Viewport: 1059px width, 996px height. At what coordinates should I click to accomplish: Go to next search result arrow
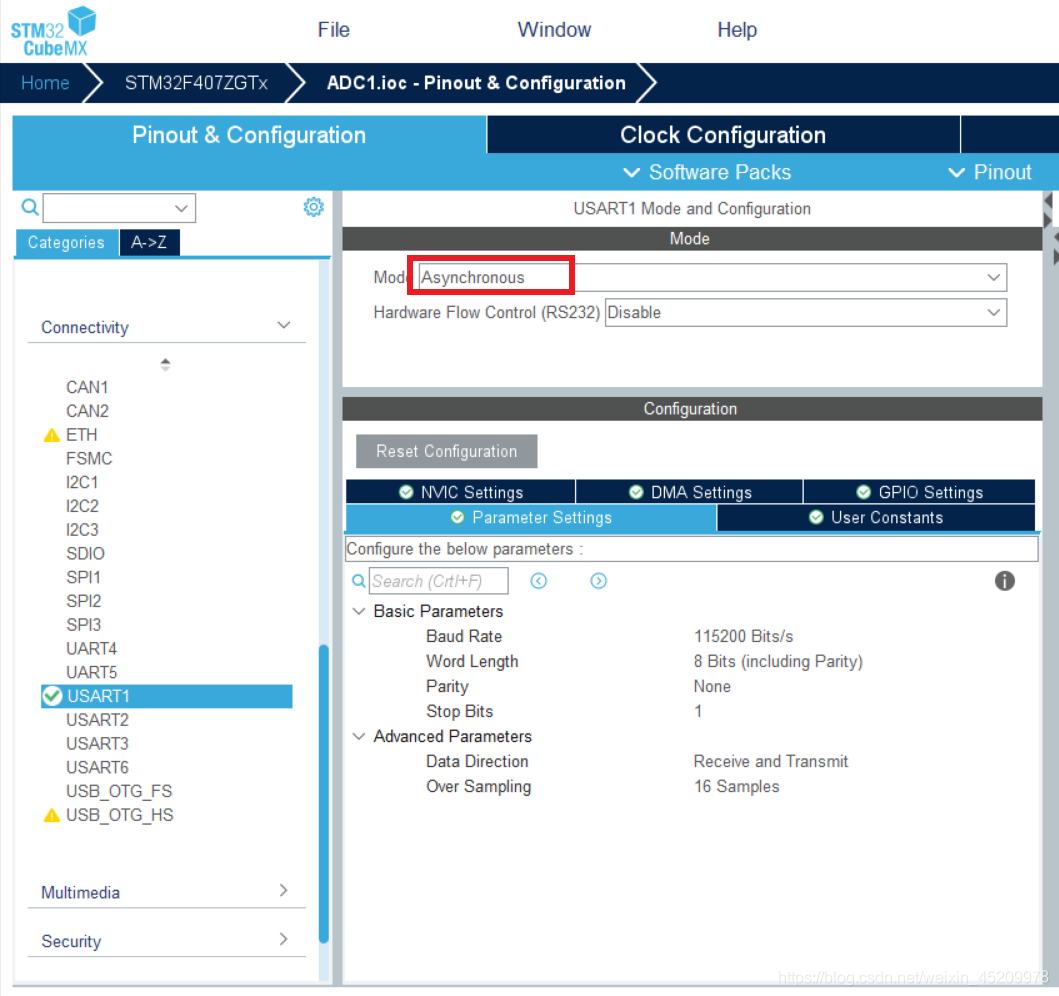point(598,581)
